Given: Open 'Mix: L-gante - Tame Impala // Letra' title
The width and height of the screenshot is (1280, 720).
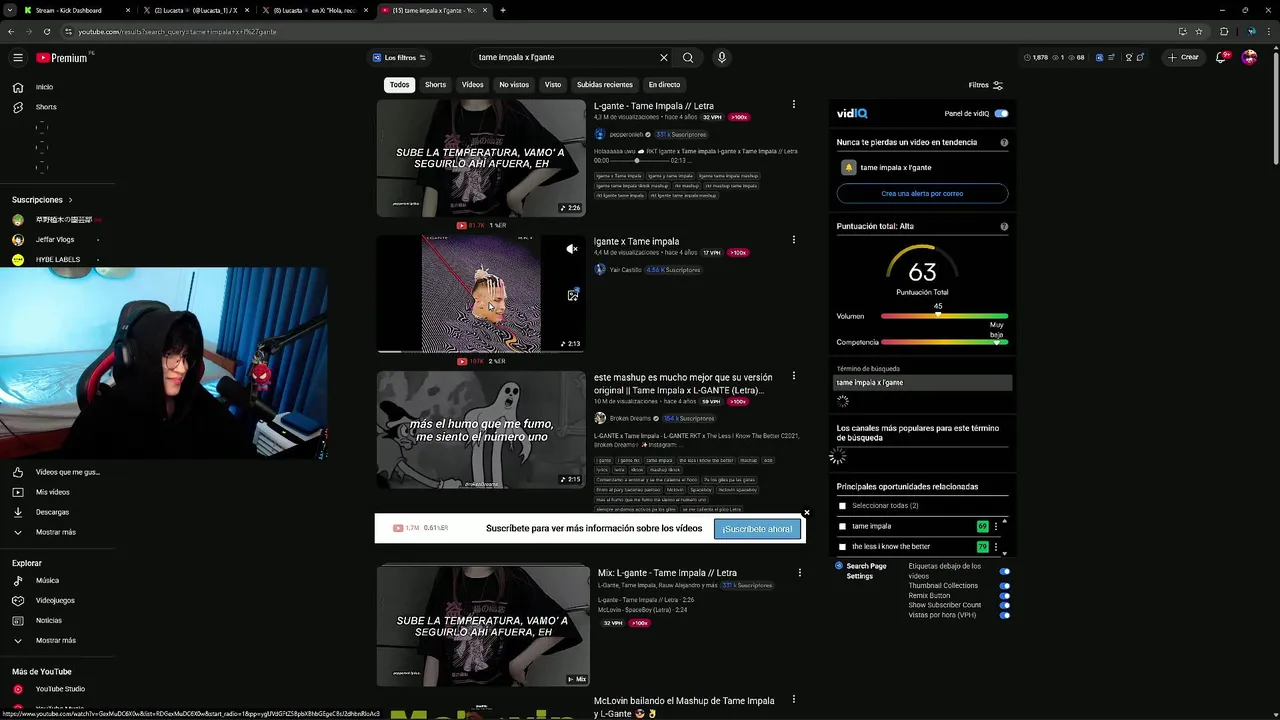Looking at the screenshot, I should [x=667, y=573].
